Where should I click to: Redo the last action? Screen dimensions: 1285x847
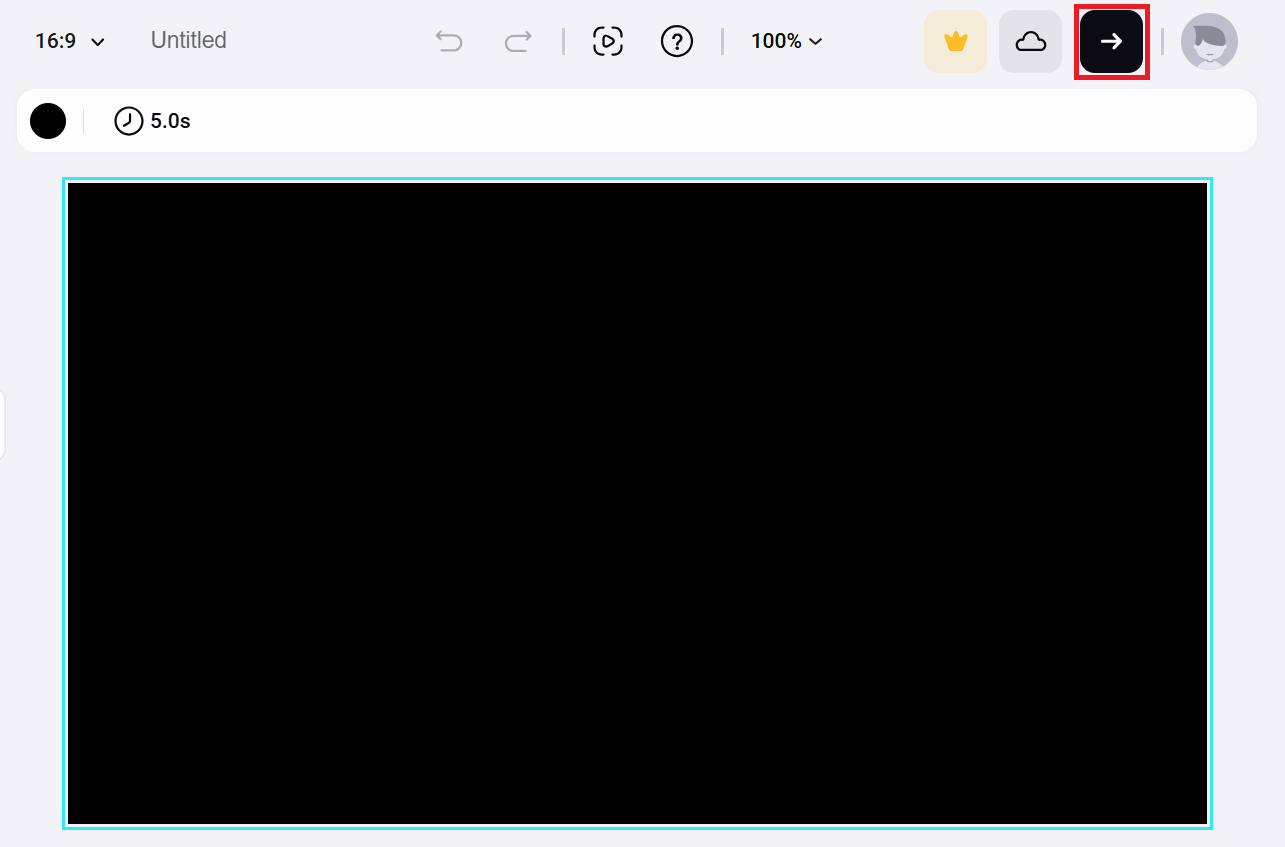point(517,41)
